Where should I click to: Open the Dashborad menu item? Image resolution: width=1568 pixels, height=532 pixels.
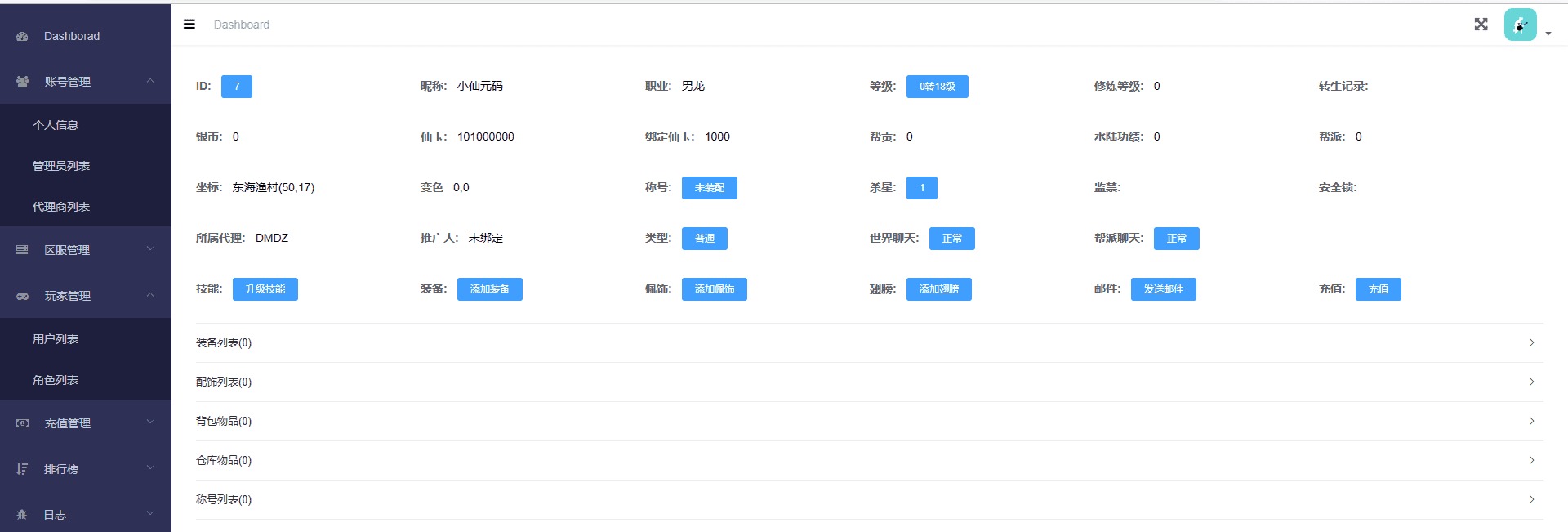click(x=86, y=36)
